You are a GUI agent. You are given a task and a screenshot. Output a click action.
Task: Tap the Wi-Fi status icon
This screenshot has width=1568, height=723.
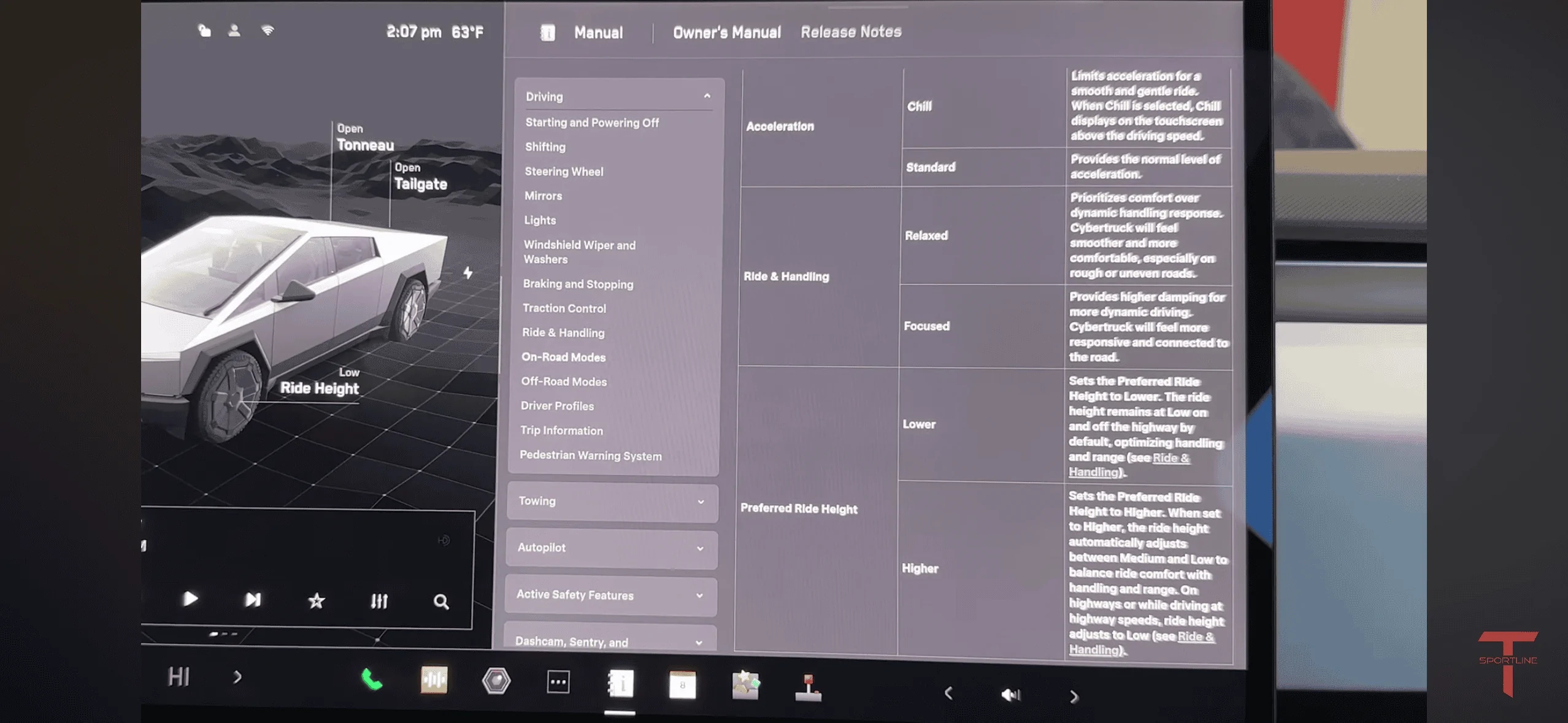click(267, 30)
